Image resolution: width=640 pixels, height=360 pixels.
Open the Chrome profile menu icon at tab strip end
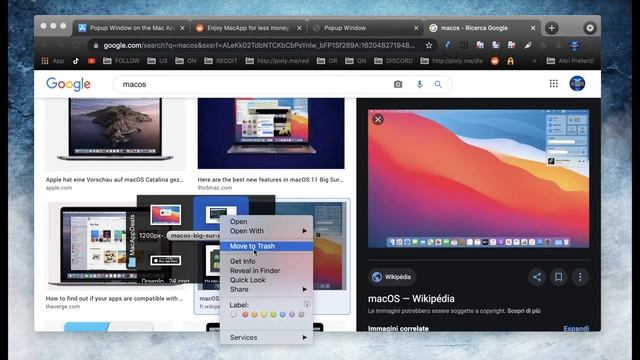click(589, 28)
